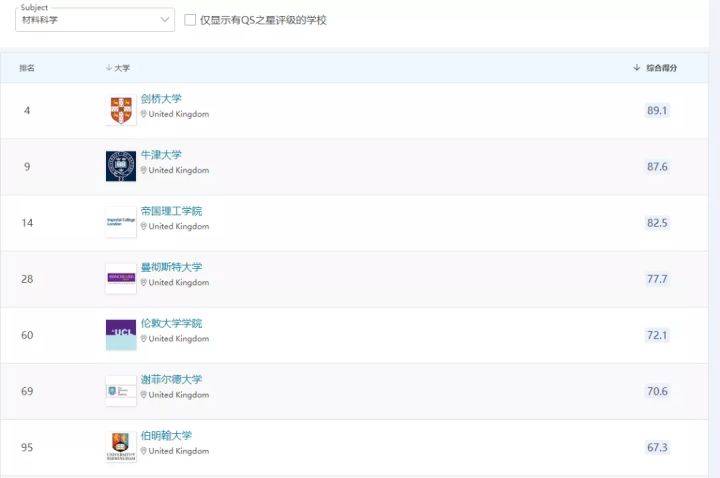The width and height of the screenshot is (720, 478).
Task: Click the University of Manchester purple logo
Action: [121, 278]
